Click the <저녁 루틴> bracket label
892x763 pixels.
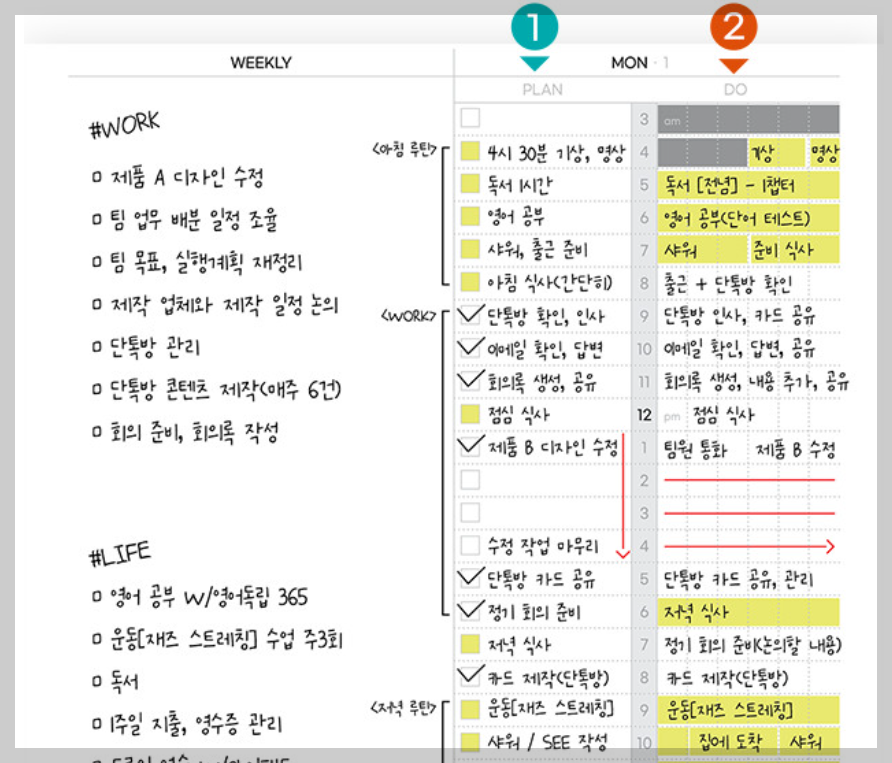403,709
